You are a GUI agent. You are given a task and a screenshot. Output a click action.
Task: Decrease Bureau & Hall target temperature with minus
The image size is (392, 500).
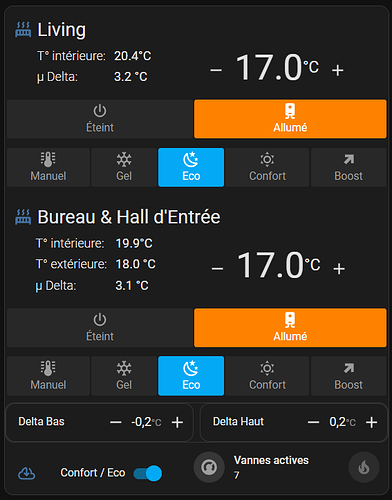point(217,269)
